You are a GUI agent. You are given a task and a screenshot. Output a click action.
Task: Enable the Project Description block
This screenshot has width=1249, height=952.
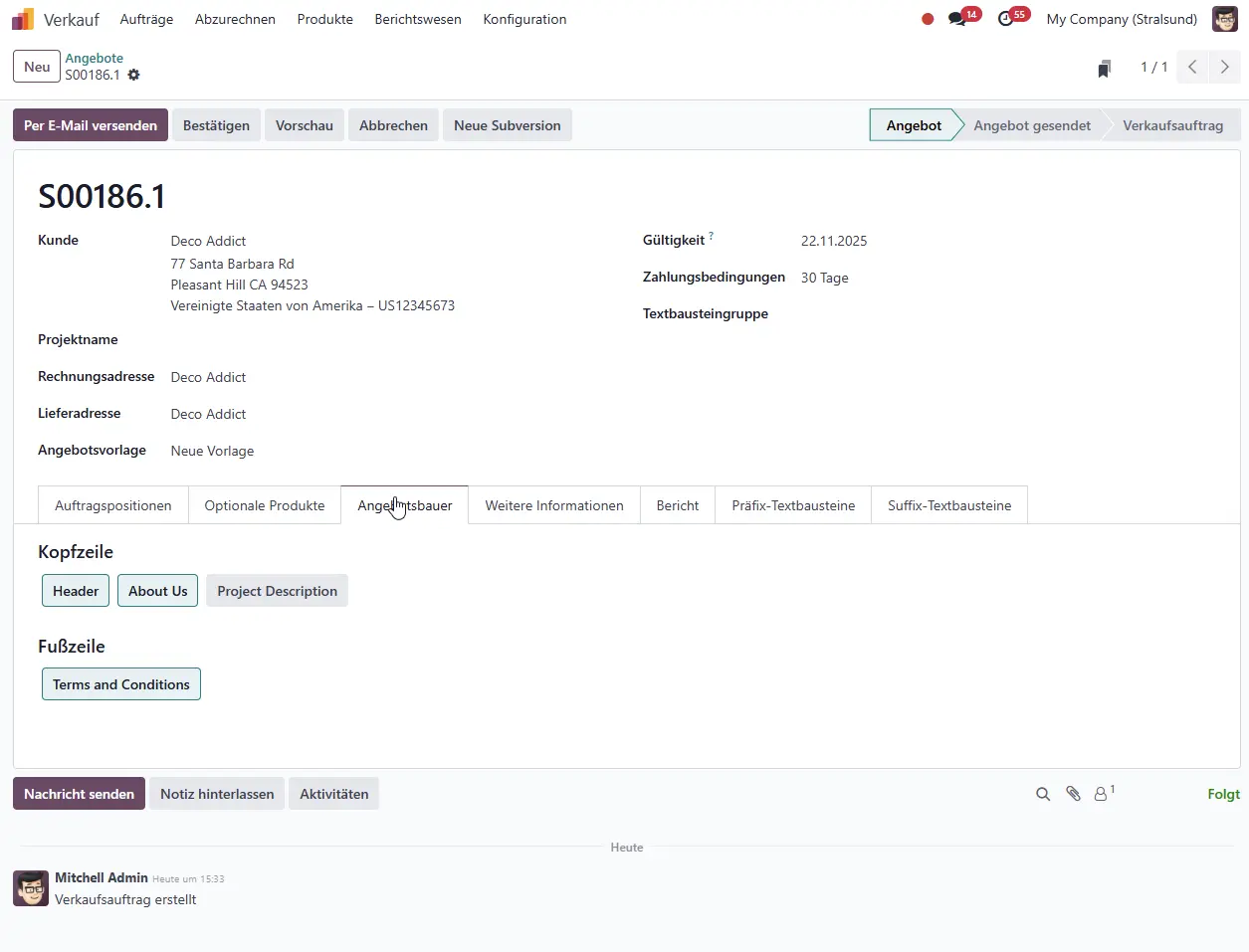(x=277, y=591)
